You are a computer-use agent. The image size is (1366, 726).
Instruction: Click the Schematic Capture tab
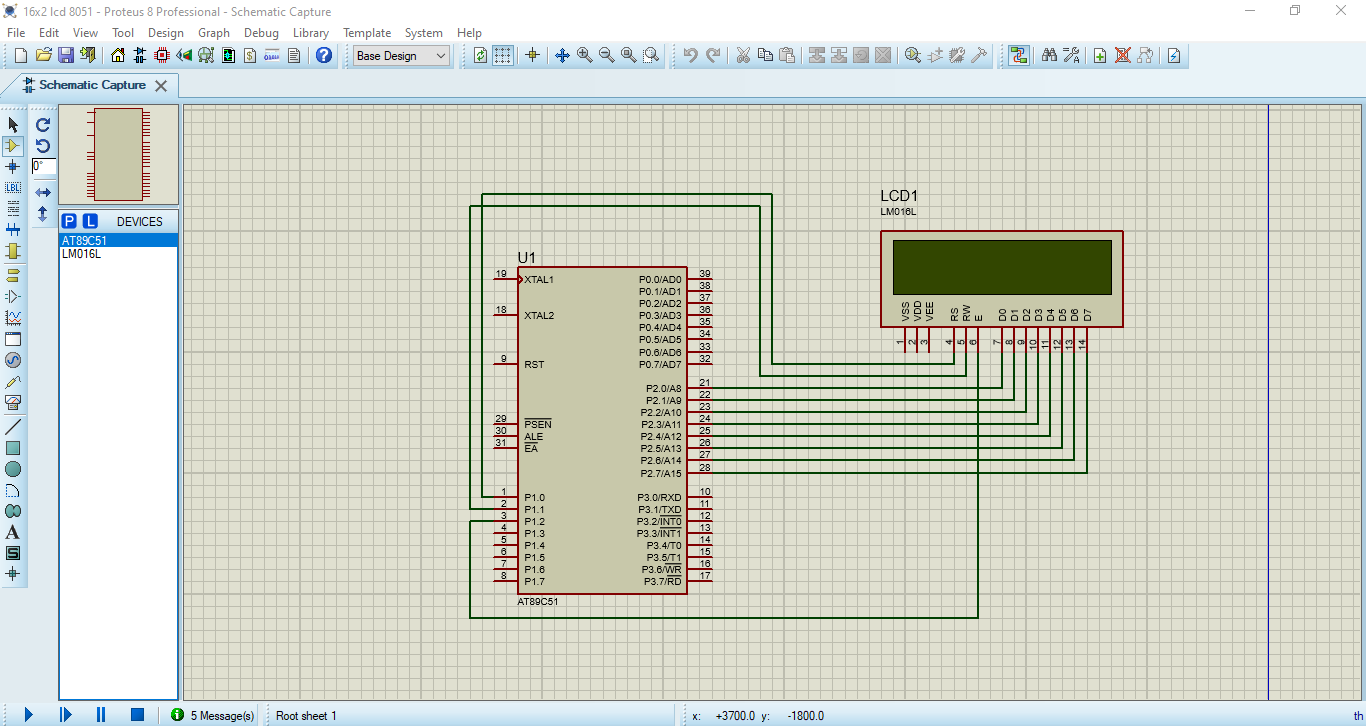tap(90, 85)
